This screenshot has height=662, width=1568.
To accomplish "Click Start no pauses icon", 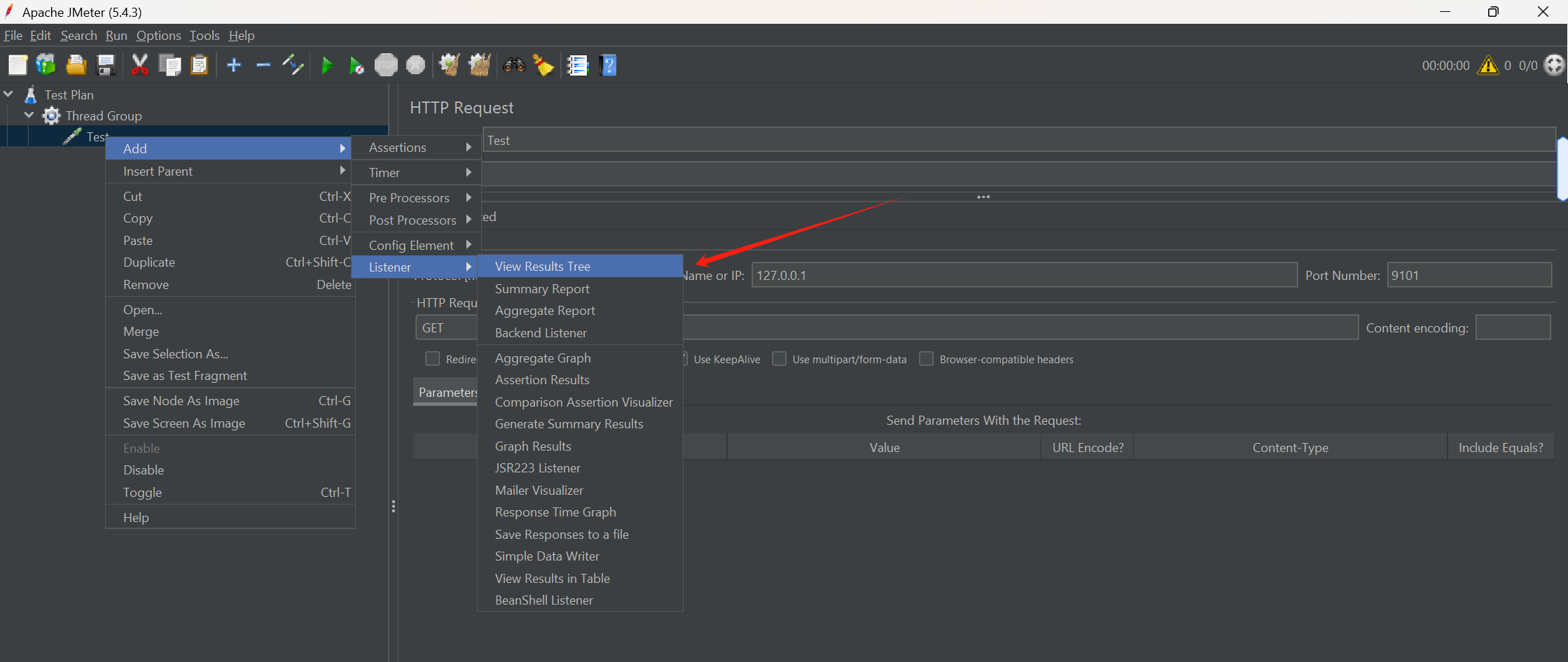I will 356,65.
